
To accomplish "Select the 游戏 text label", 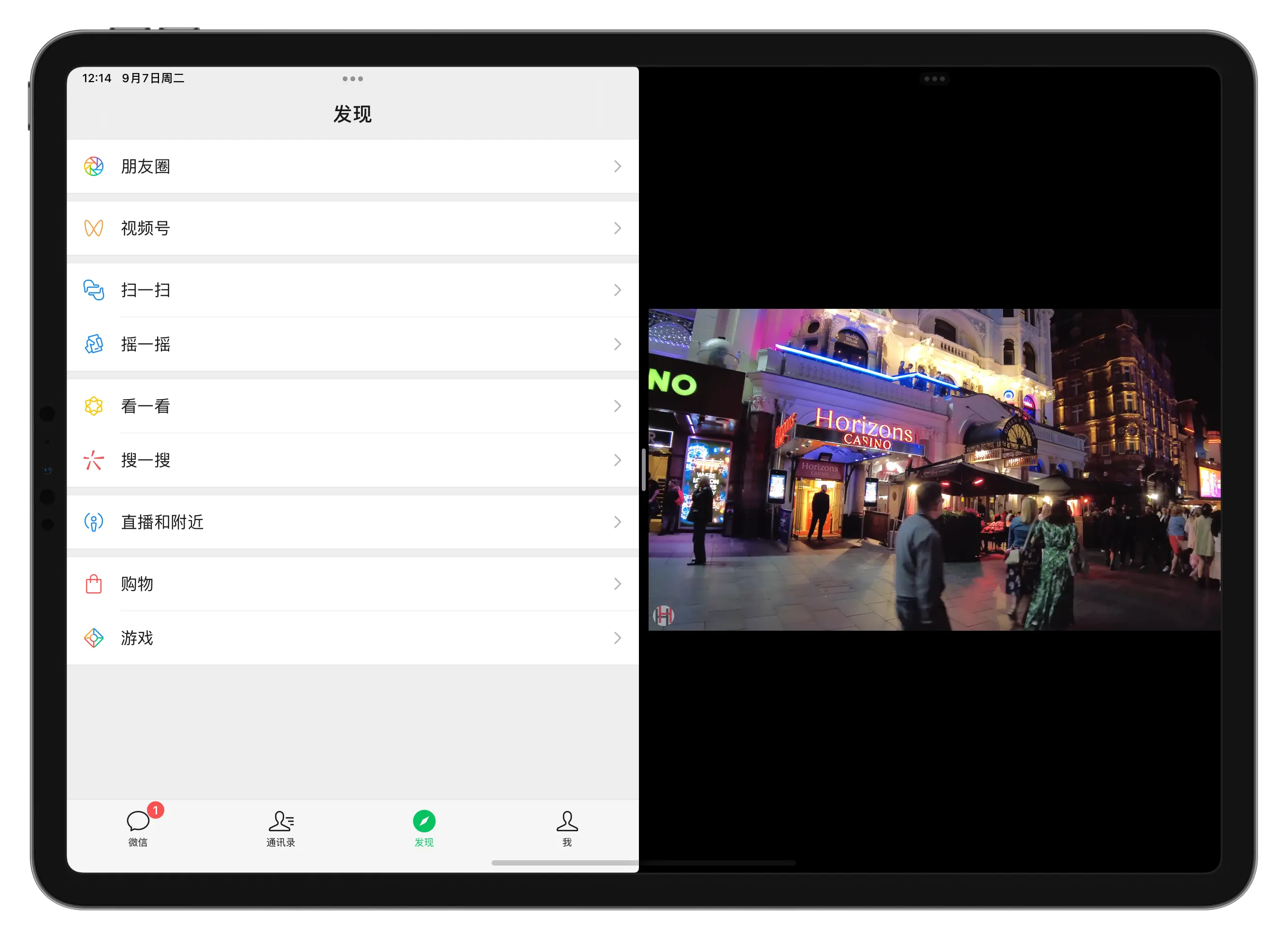I will point(137,638).
